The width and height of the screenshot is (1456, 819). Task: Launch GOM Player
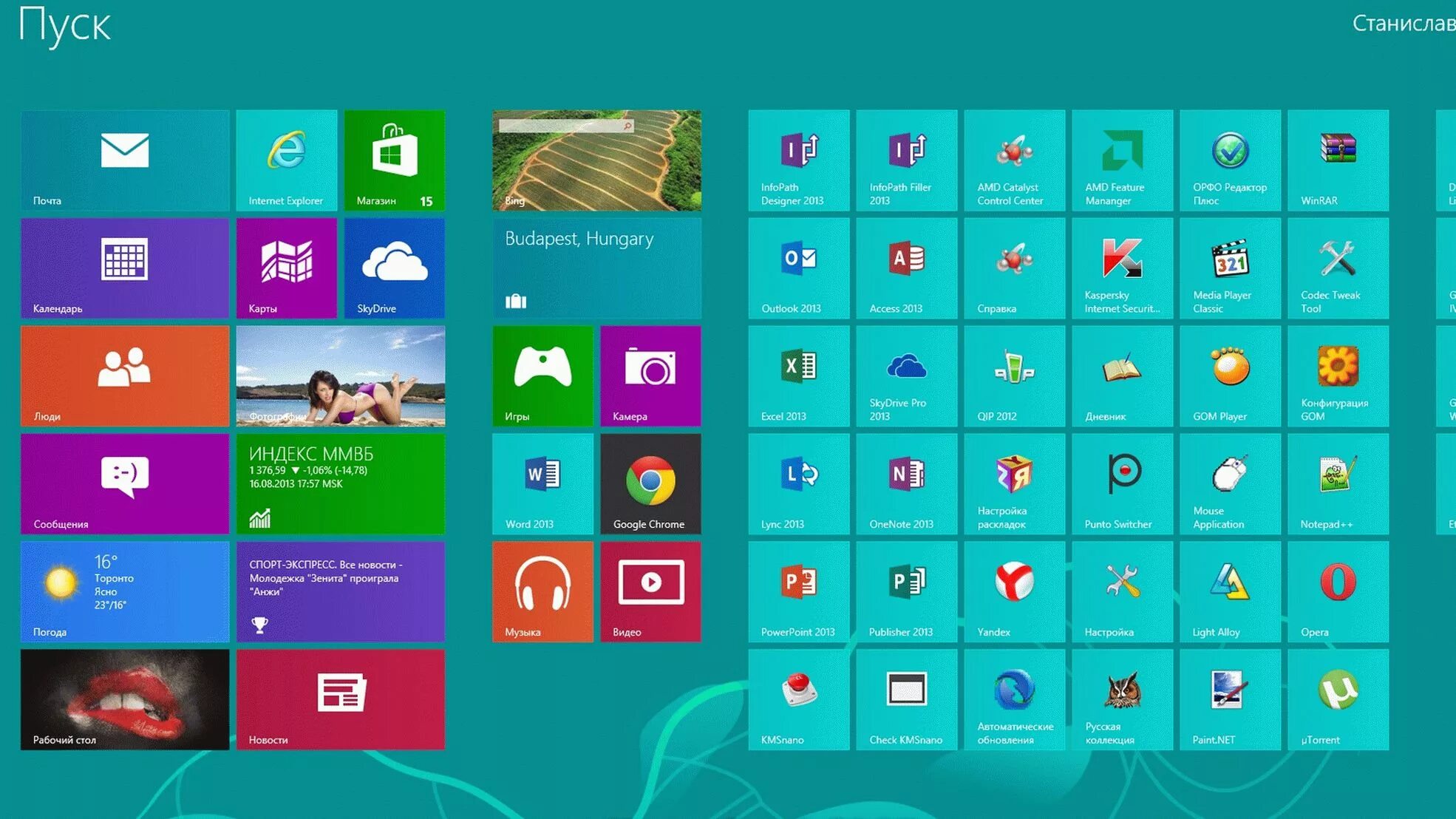click(x=1231, y=376)
